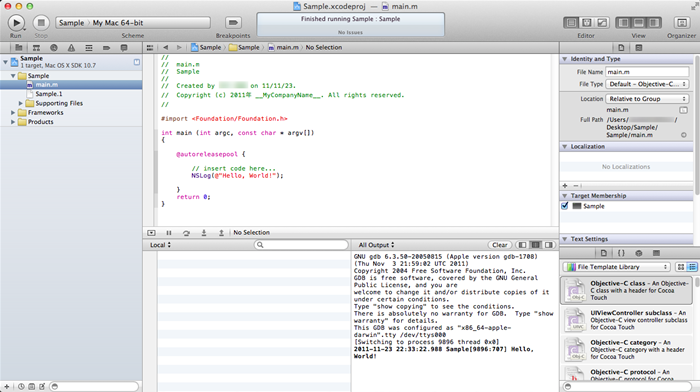Screen dimensions: 700x392
Task: Show only the variables view
Action: tap(522, 245)
